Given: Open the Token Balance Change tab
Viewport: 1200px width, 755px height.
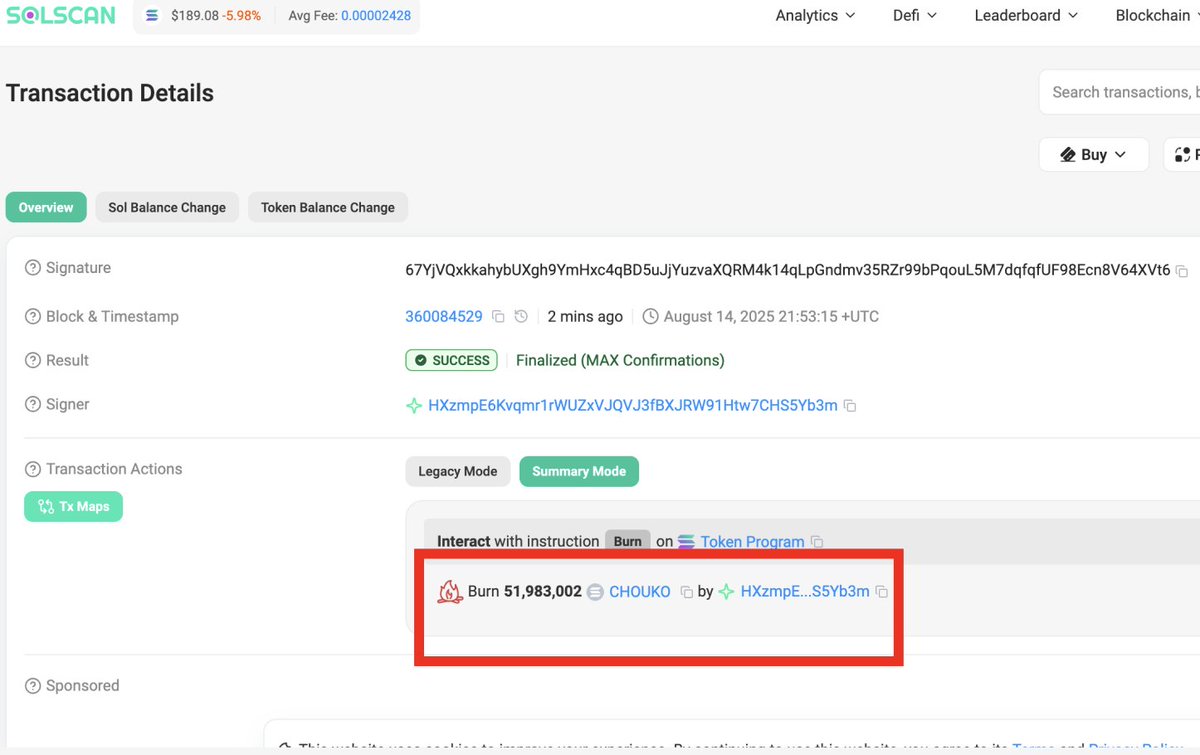Looking at the screenshot, I should 328,207.
